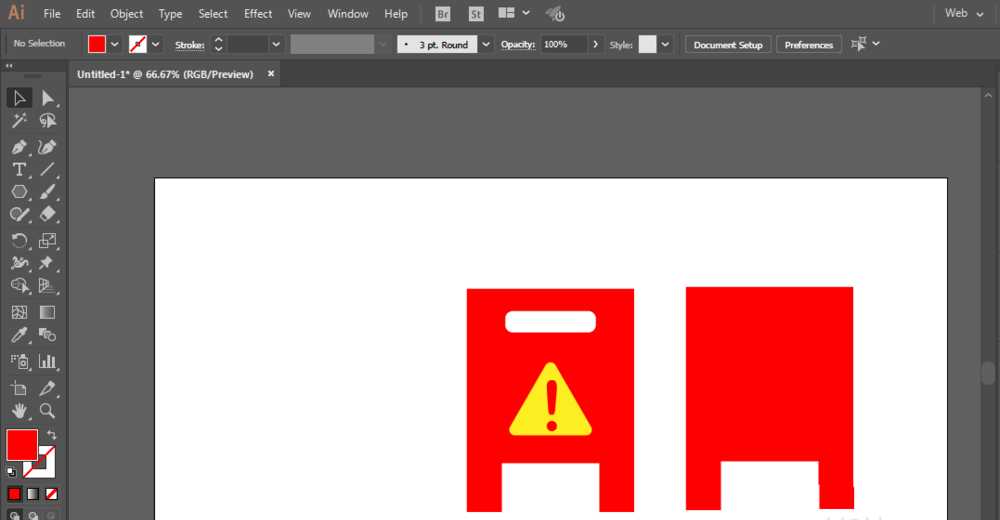Viewport: 1000px width, 520px height.
Task: Open Preferences from the control bar
Action: (x=808, y=45)
